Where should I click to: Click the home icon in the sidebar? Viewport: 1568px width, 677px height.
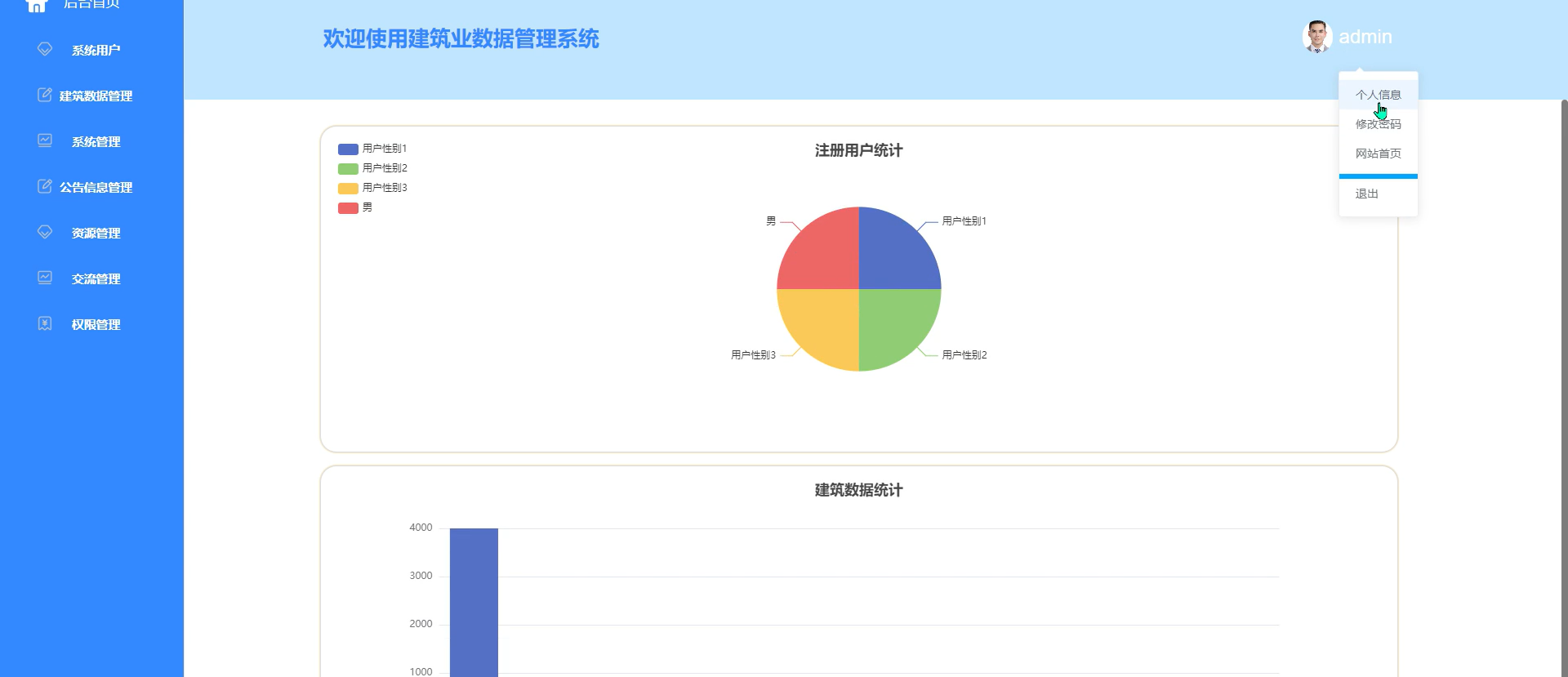pos(37,5)
